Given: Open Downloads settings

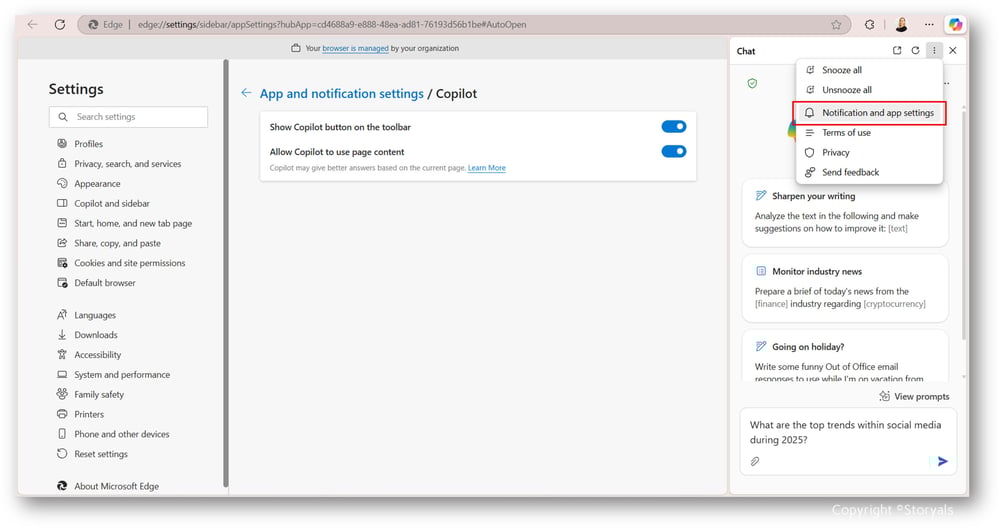Looking at the screenshot, I should pos(87,335).
